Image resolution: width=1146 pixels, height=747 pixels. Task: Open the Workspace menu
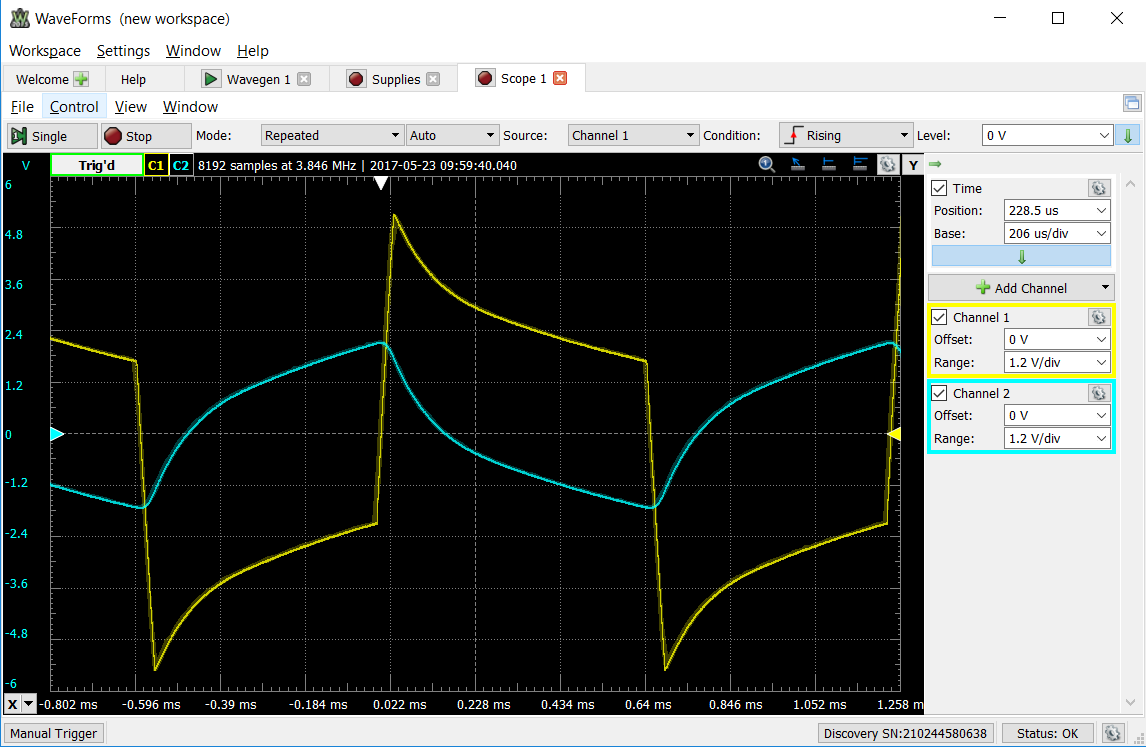pyautogui.click(x=45, y=50)
